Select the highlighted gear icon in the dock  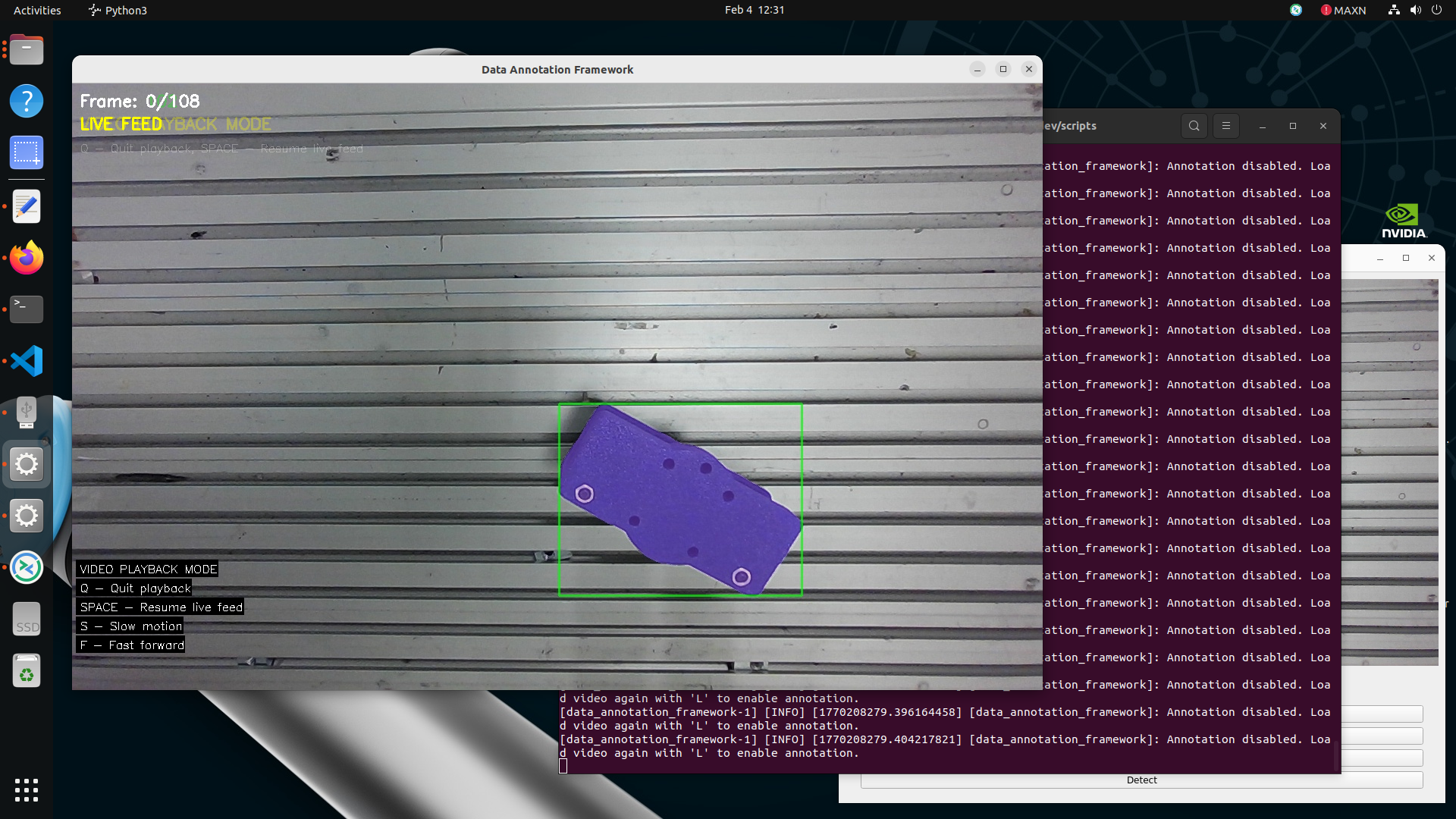[27, 464]
